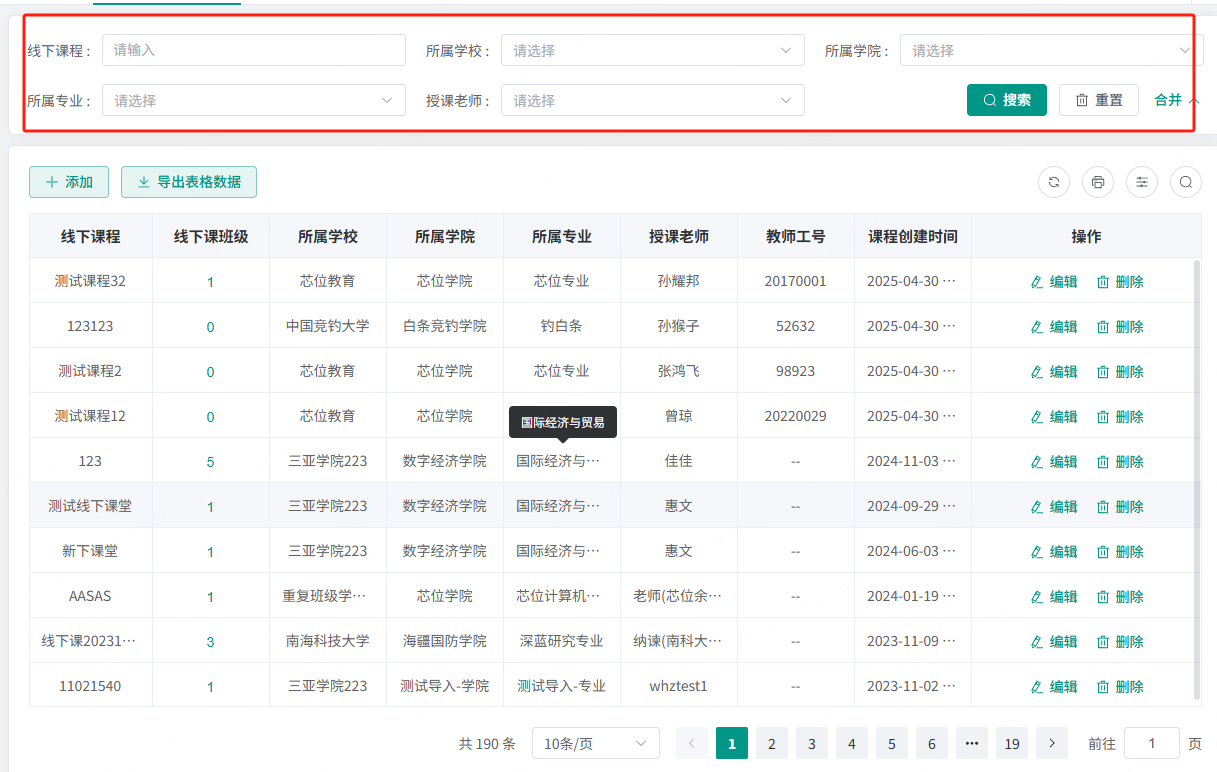Jump to last page 19
This screenshot has height=772, width=1217.
click(1012, 743)
